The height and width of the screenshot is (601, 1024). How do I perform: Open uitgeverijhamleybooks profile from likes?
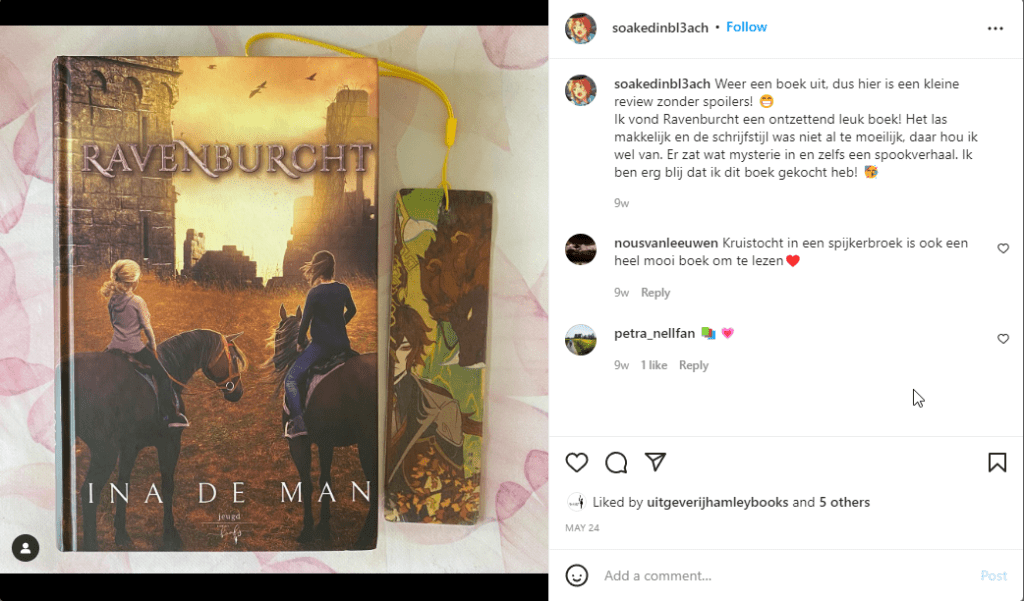point(717,502)
